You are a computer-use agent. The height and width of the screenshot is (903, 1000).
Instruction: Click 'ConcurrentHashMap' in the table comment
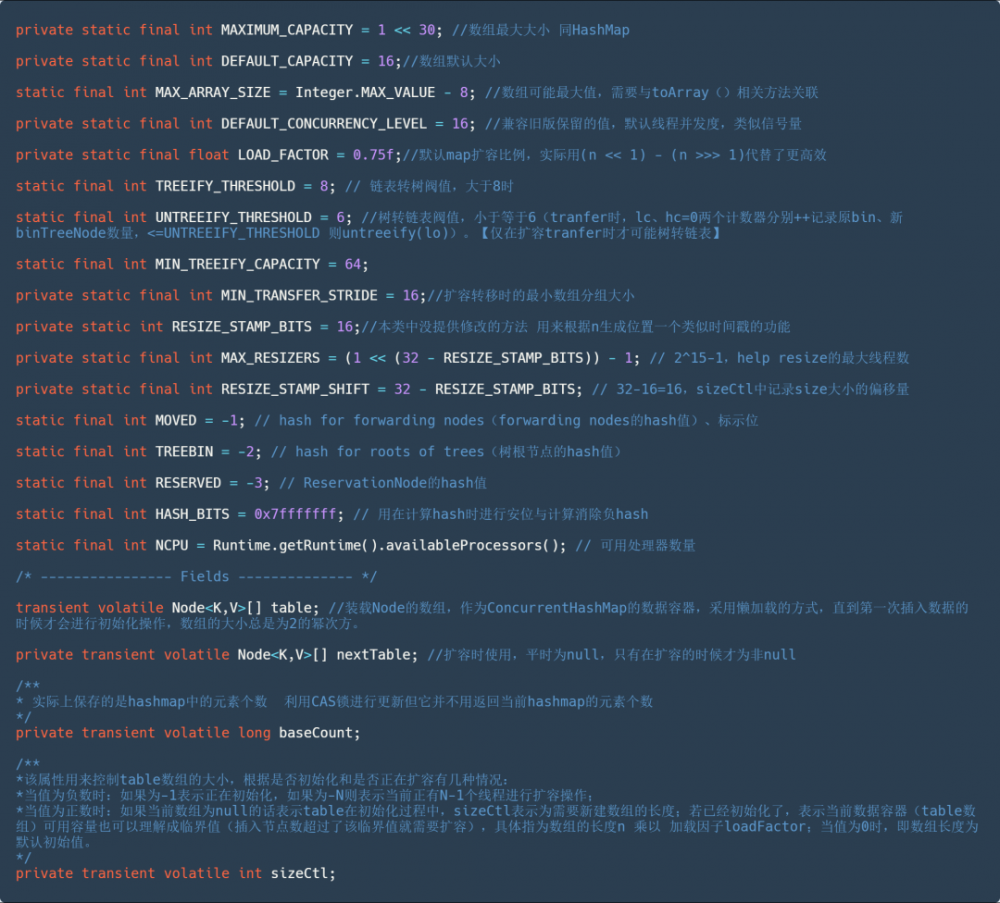pyautogui.click(x=556, y=608)
